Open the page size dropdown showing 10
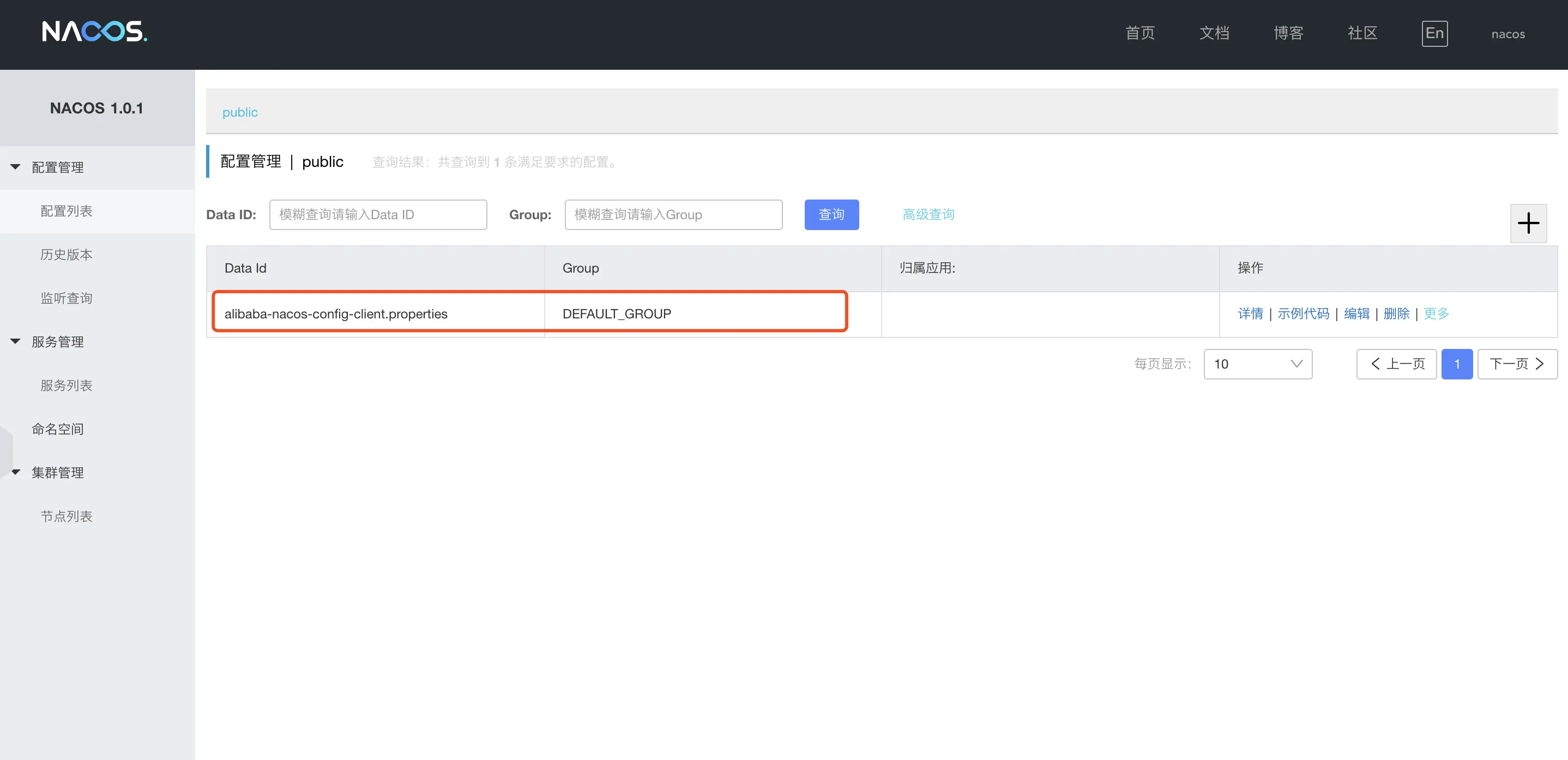The image size is (1568, 760). click(x=1258, y=364)
